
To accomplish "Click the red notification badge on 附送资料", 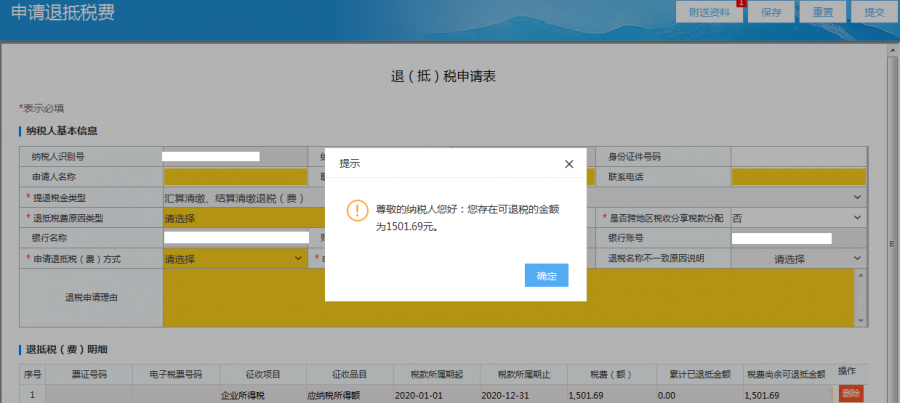I will [x=741, y=3].
